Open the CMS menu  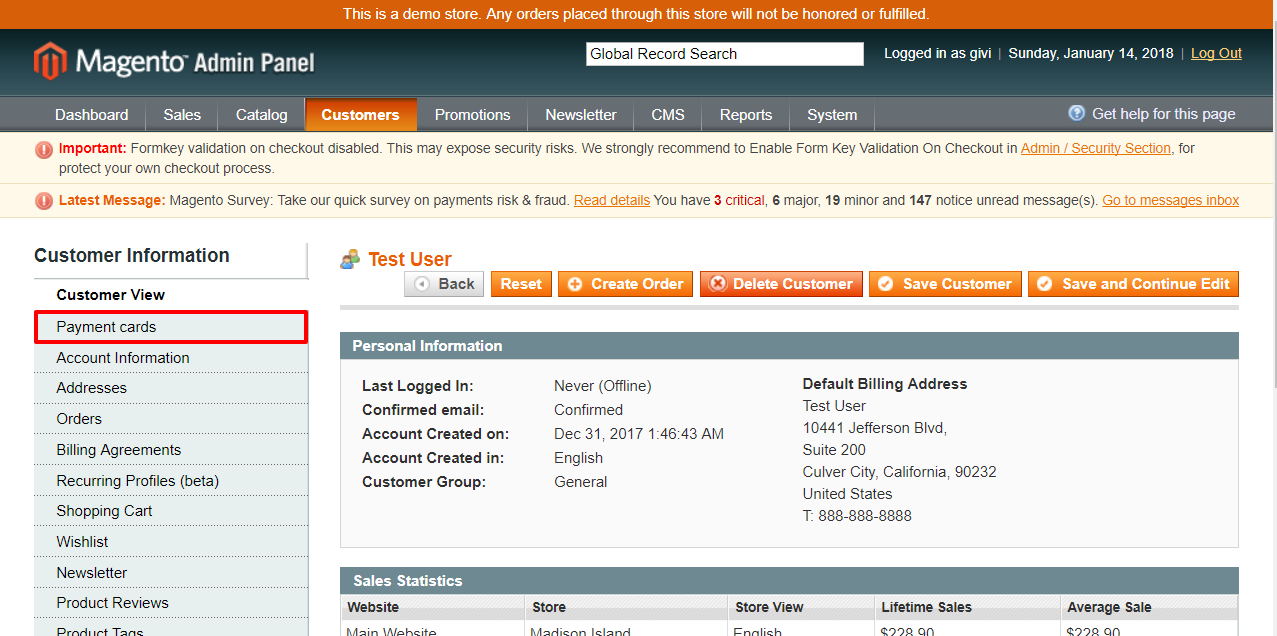668,115
